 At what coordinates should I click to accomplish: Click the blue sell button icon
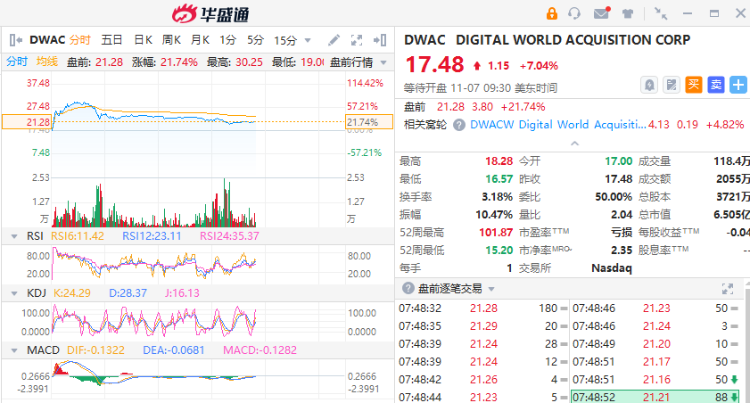point(716,85)
